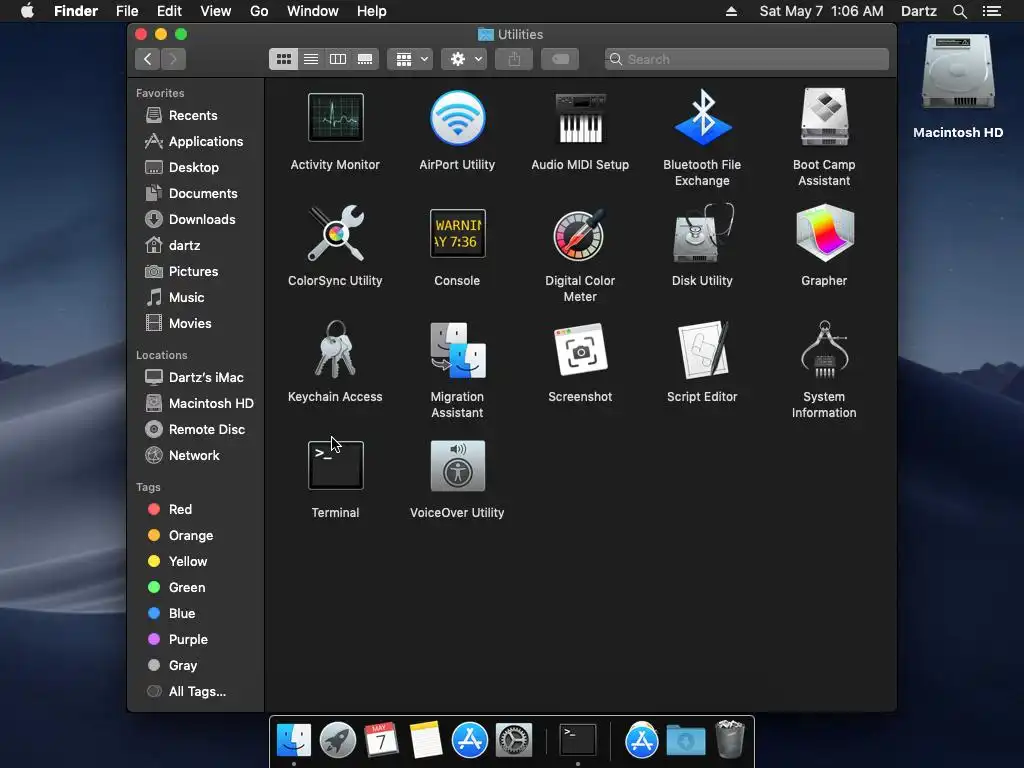Viewport: 1024px width, 768px height.
Task: Open System Preferences from the Dock
Action: (514, 741)
